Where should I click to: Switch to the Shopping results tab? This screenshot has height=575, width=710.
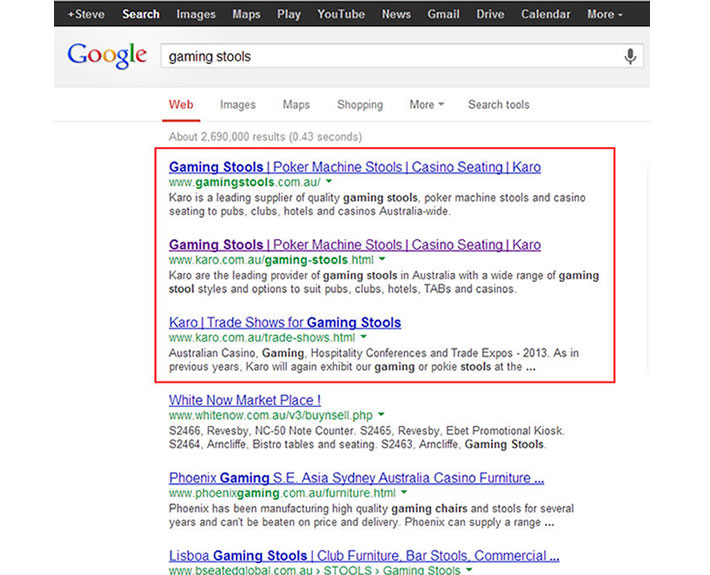click(x=360, y=105)
